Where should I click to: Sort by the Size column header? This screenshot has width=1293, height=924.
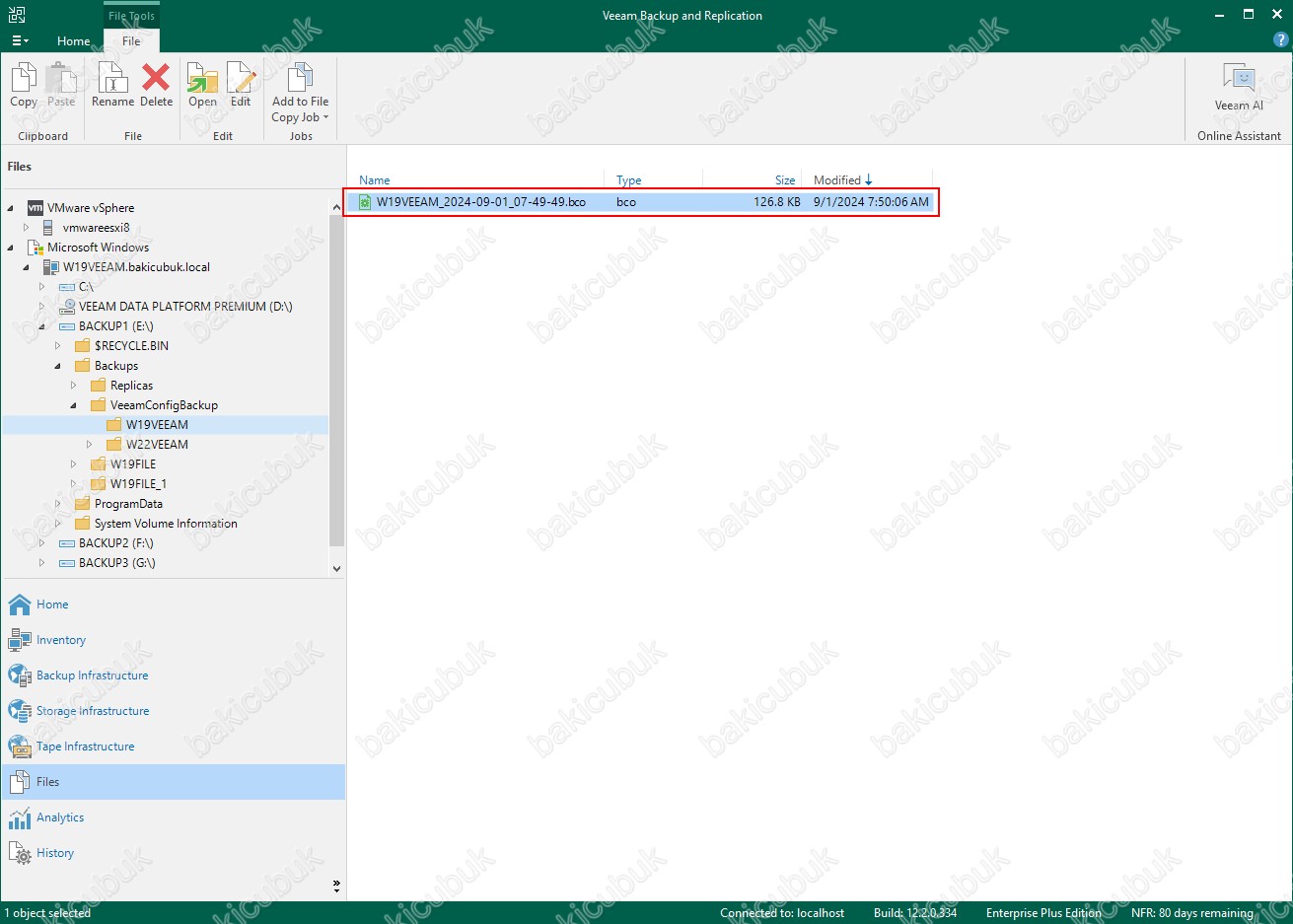784,180
